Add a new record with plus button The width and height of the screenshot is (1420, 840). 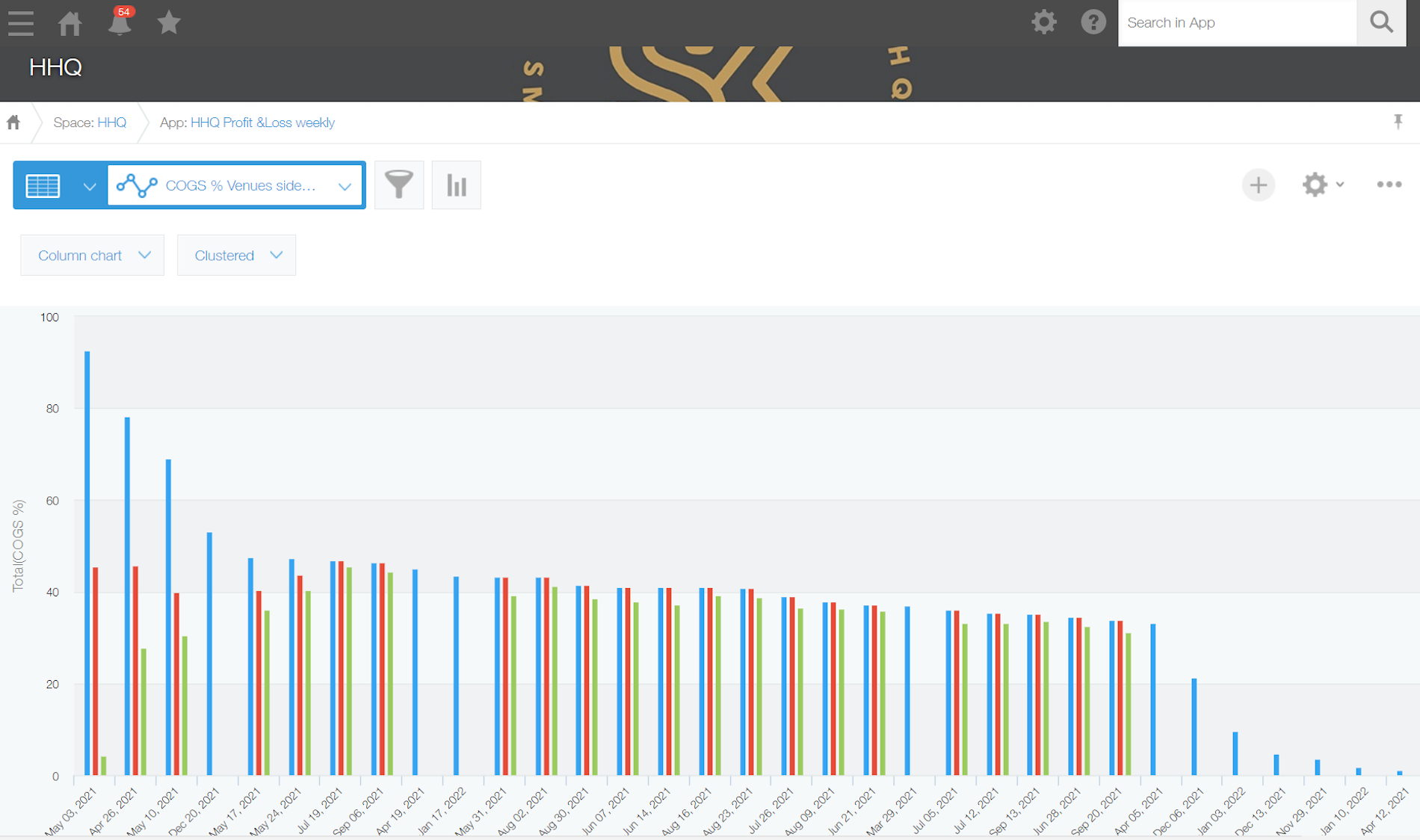(1258, 185)
